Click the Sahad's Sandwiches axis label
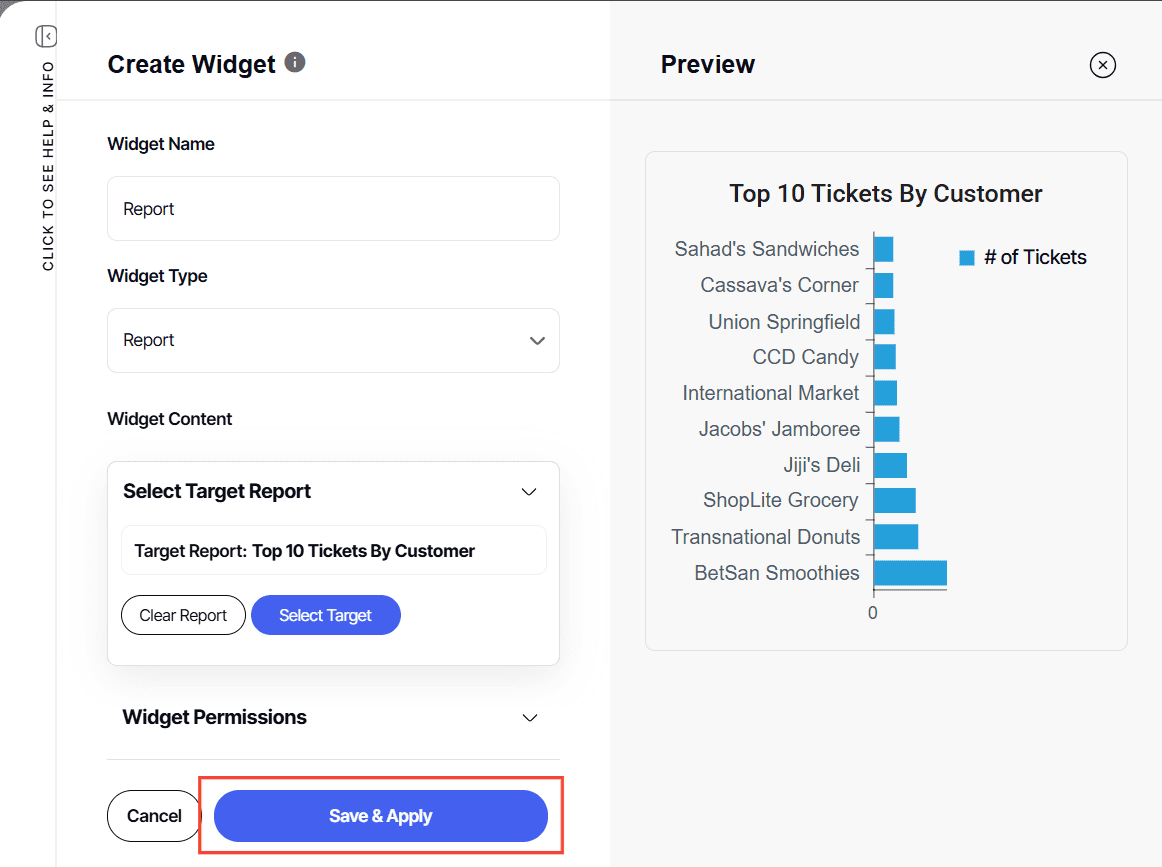1162x867 pixels. pos(766,249)
